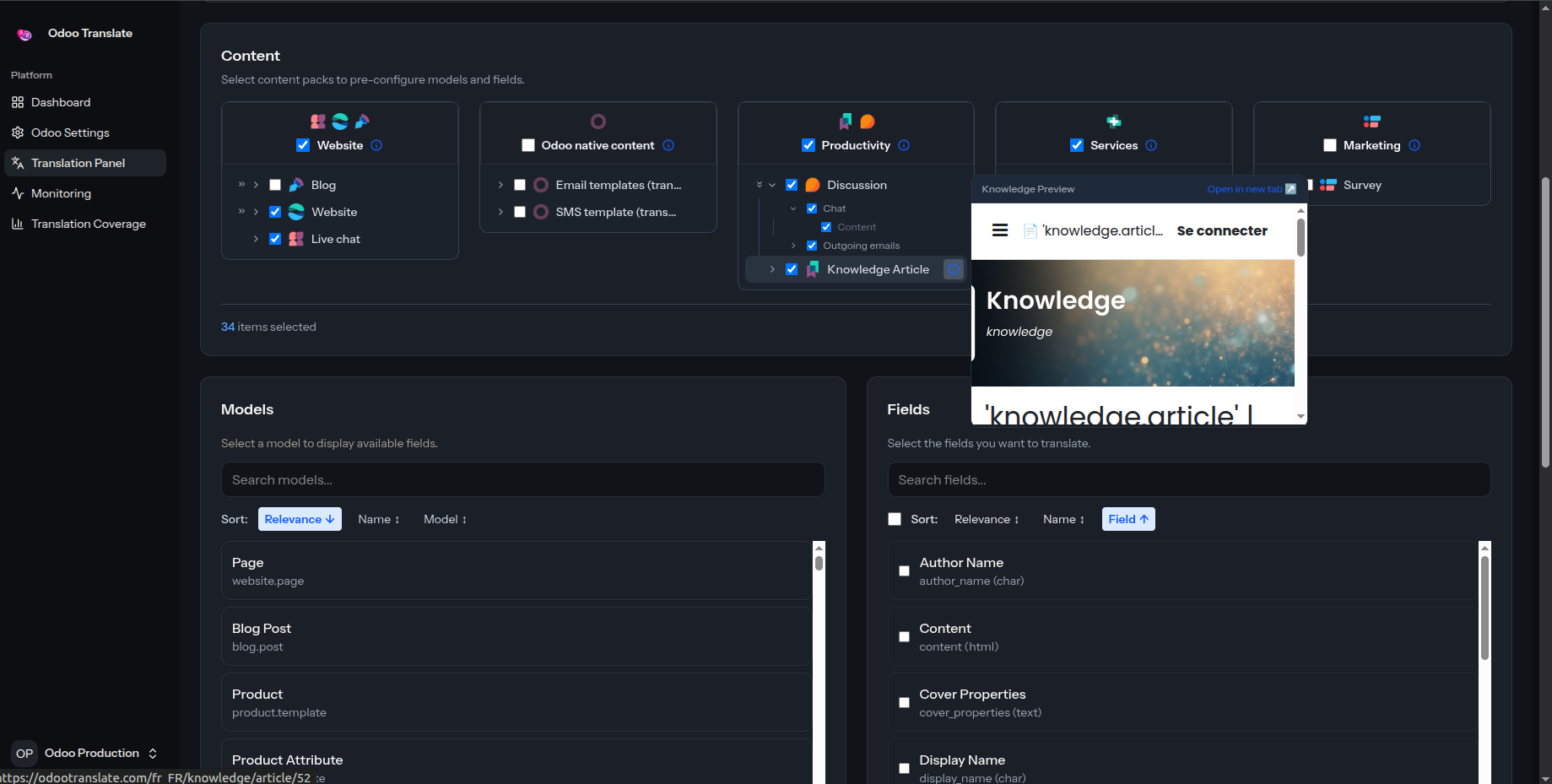The height and width of the screenshot is (784, 1552).
Task: Sort models by Model
Action: click(x=445, y=519)
